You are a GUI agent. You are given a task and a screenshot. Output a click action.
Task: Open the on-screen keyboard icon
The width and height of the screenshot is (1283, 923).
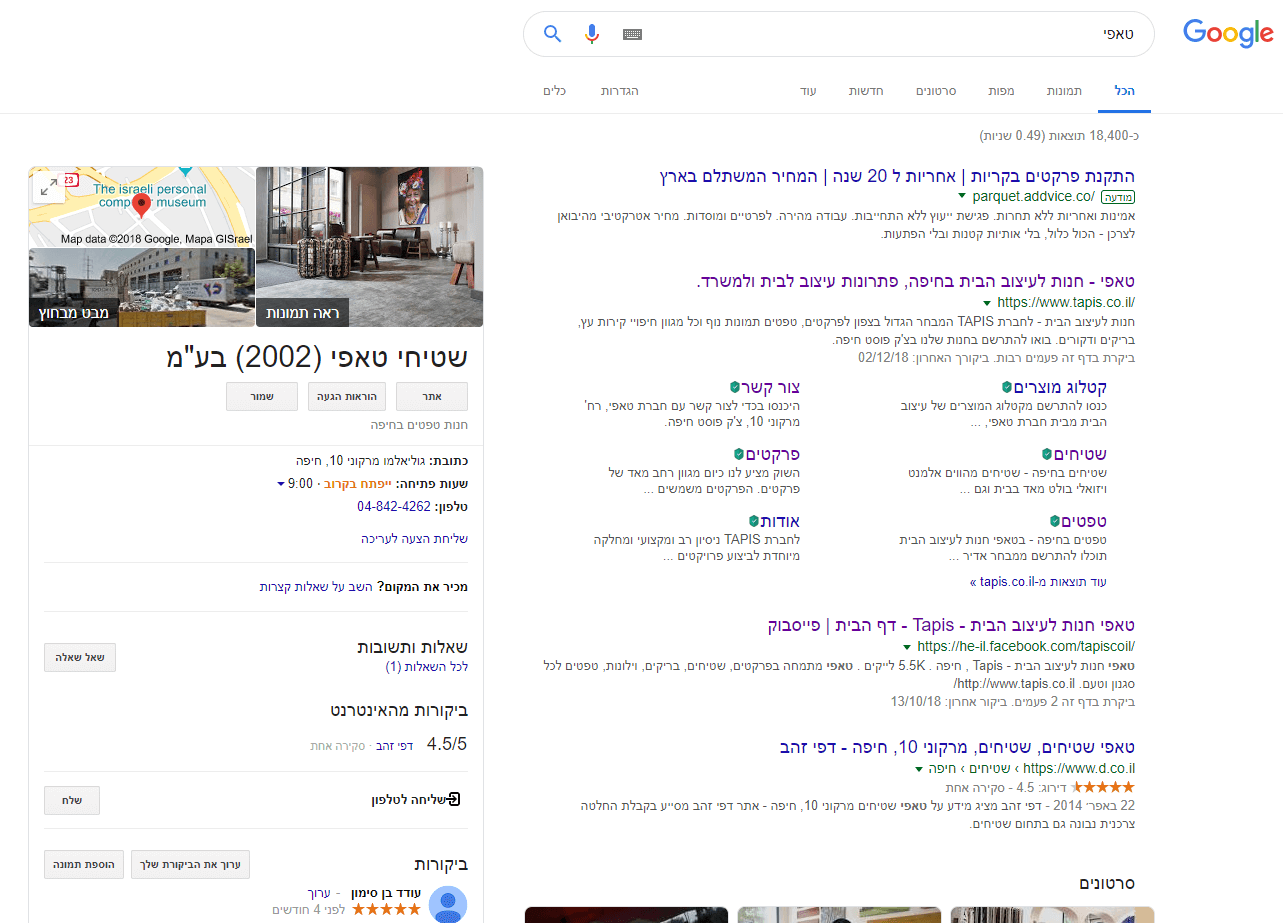[x=632, y=34]
